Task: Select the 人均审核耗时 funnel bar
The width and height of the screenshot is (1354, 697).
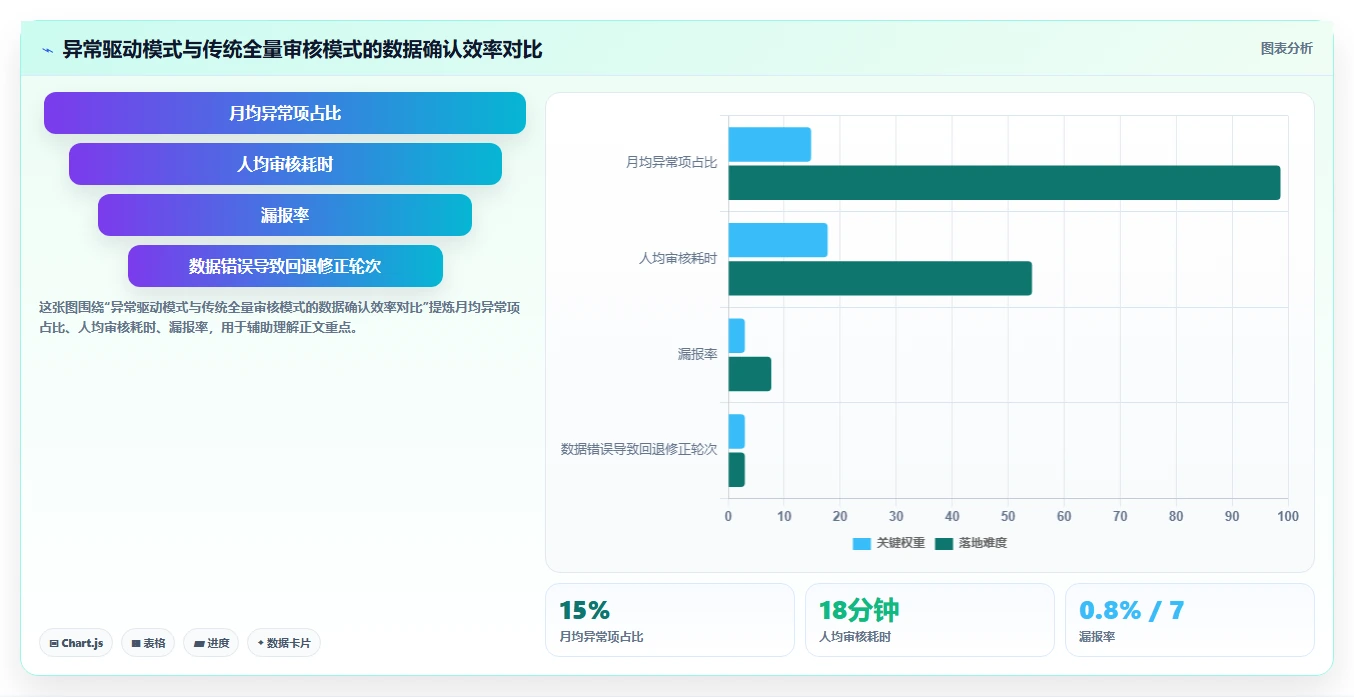Action: 285,164
